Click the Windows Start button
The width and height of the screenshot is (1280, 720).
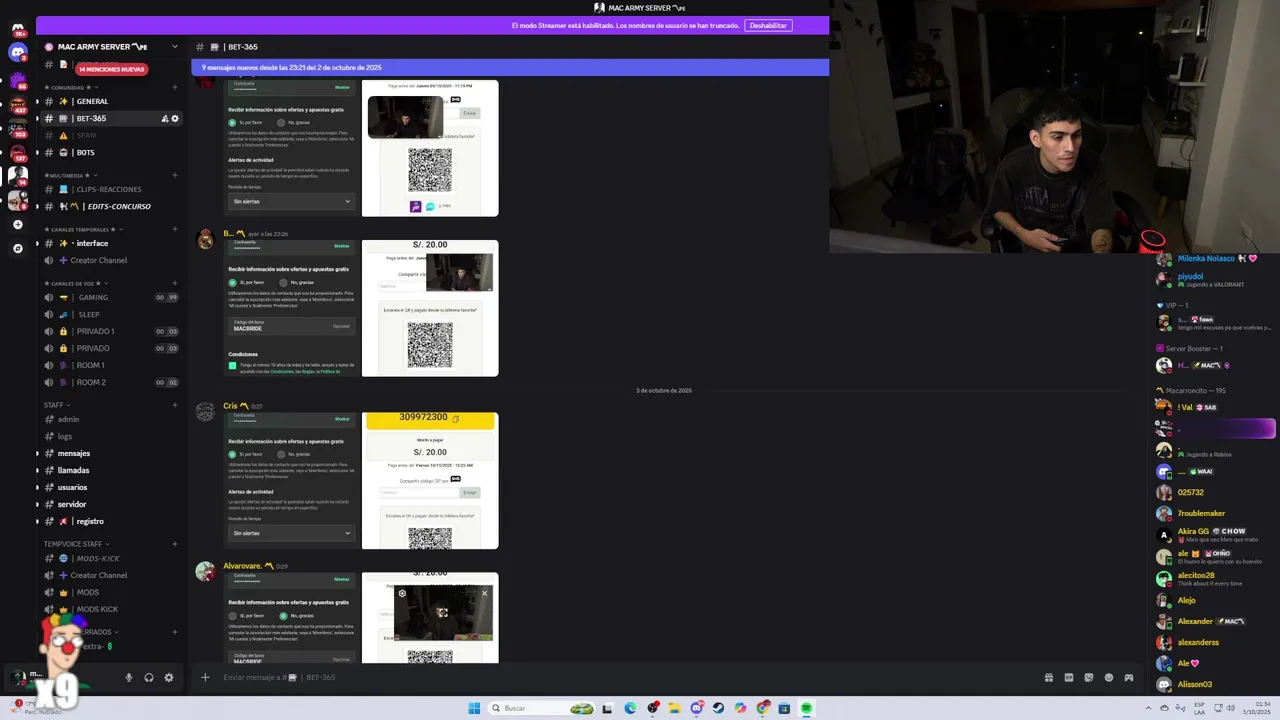pos(474,708)
